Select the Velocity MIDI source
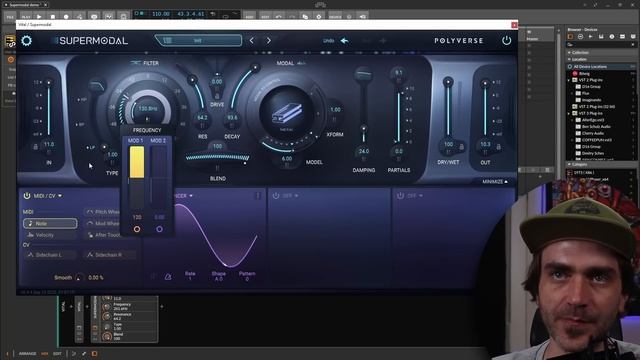 coord(50,235)
